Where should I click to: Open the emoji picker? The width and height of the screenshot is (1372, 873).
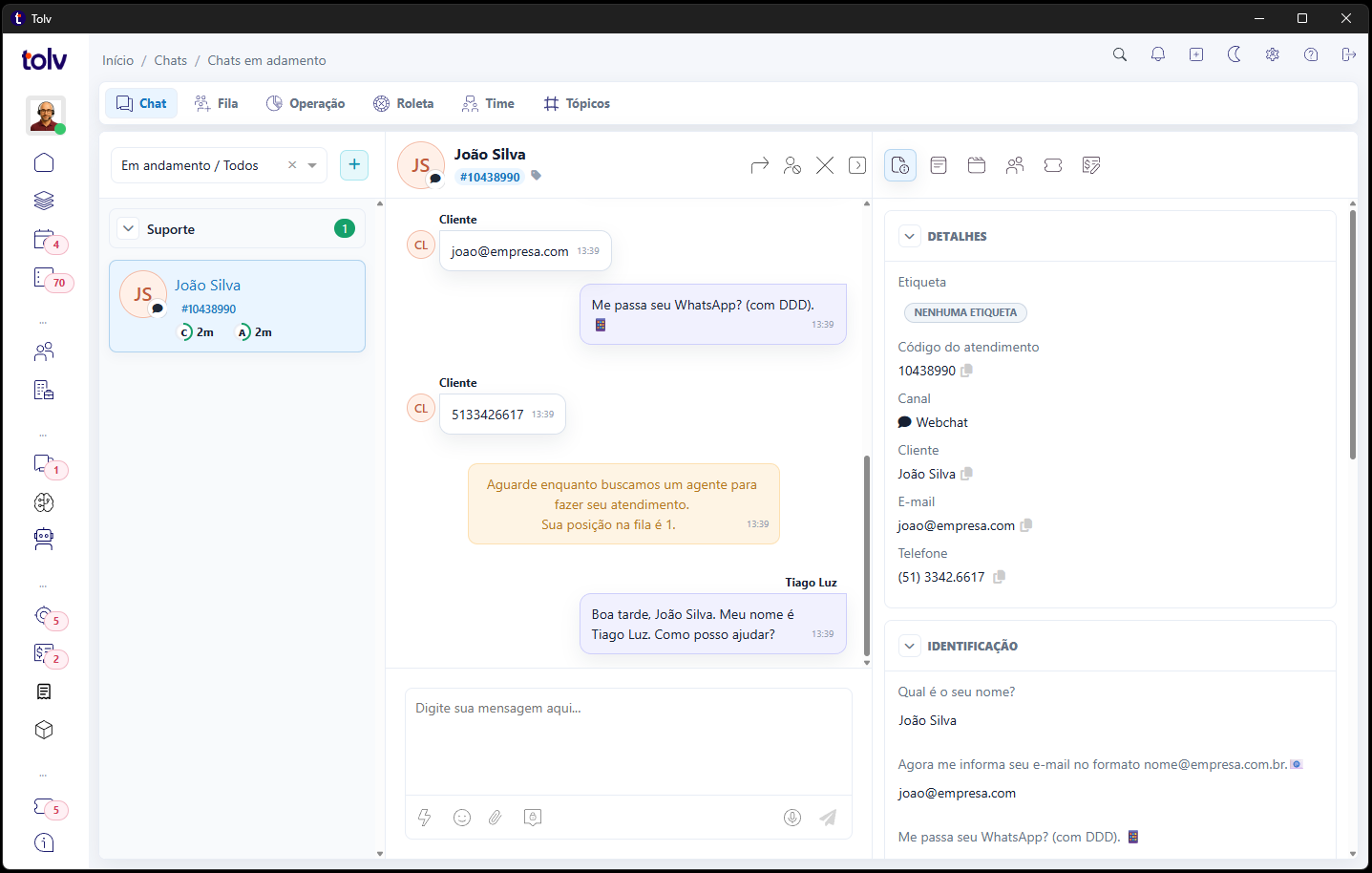[x=462, y=818]
